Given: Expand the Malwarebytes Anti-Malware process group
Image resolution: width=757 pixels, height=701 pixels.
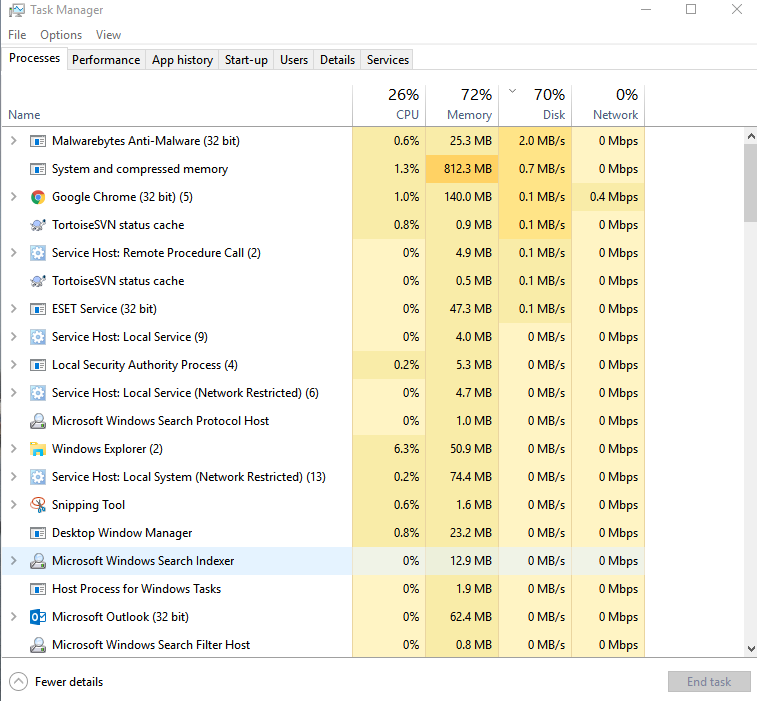Looking at the screenshot, I should [x=14, y=141].
